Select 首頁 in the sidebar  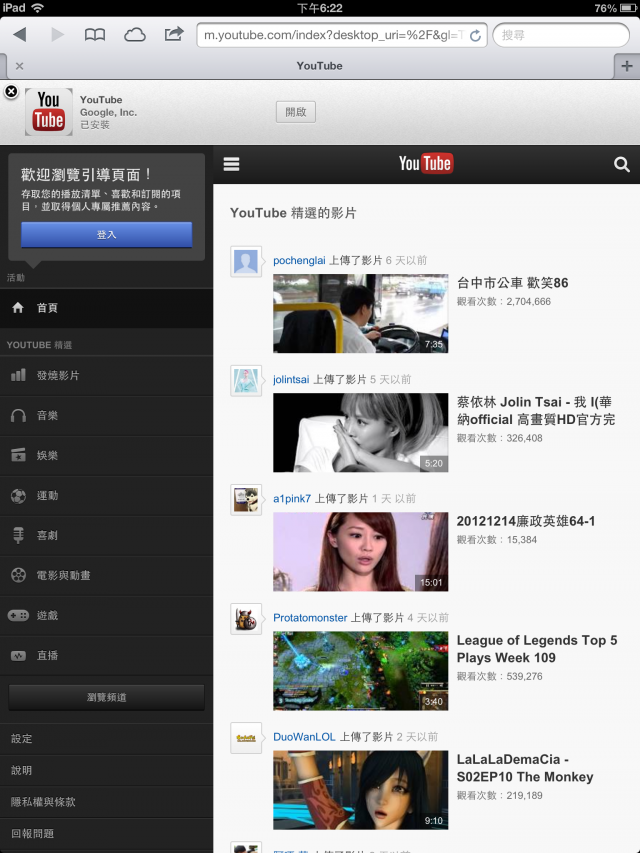point(106,308)
